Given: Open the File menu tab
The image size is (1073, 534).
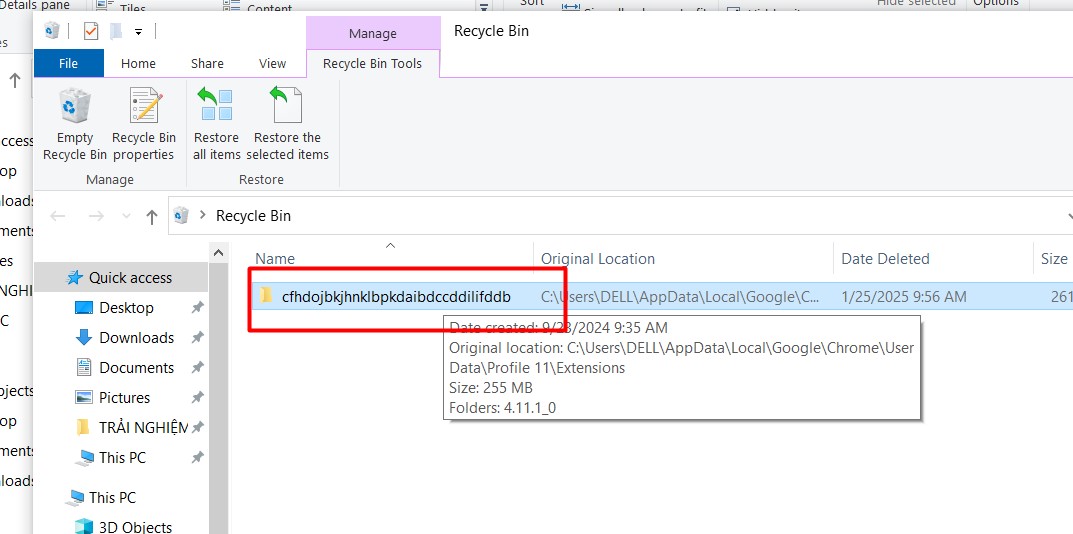Looking at the screenshot, I should pyautogui.click(x=68, y=63).
